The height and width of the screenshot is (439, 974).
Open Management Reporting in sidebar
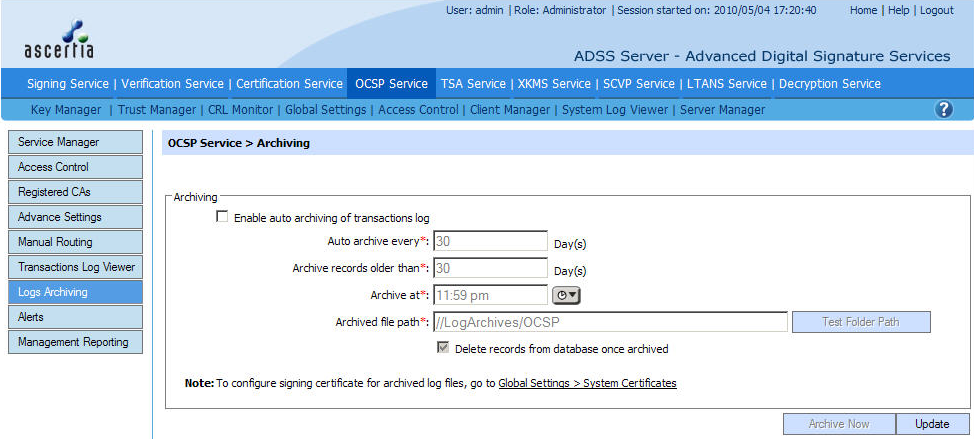tap(73, 342)
